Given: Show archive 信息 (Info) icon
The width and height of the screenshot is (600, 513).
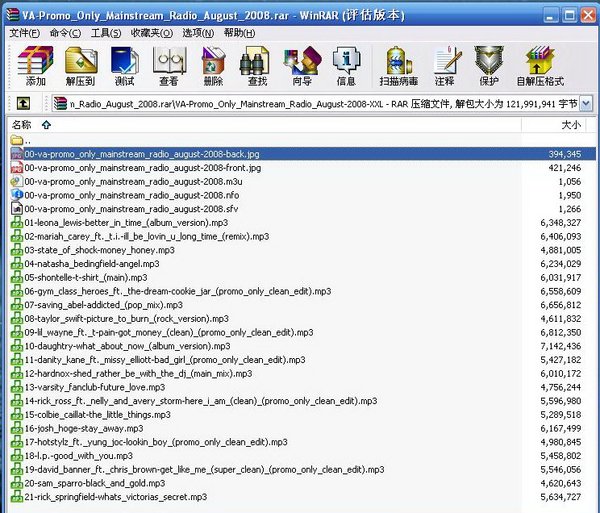Looking at the screenshot, I should 346,60.
